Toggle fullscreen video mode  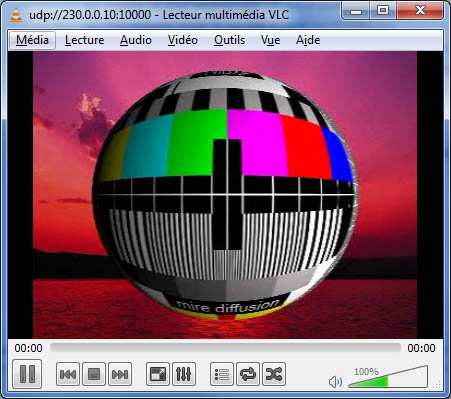click(x=158, y=374)
